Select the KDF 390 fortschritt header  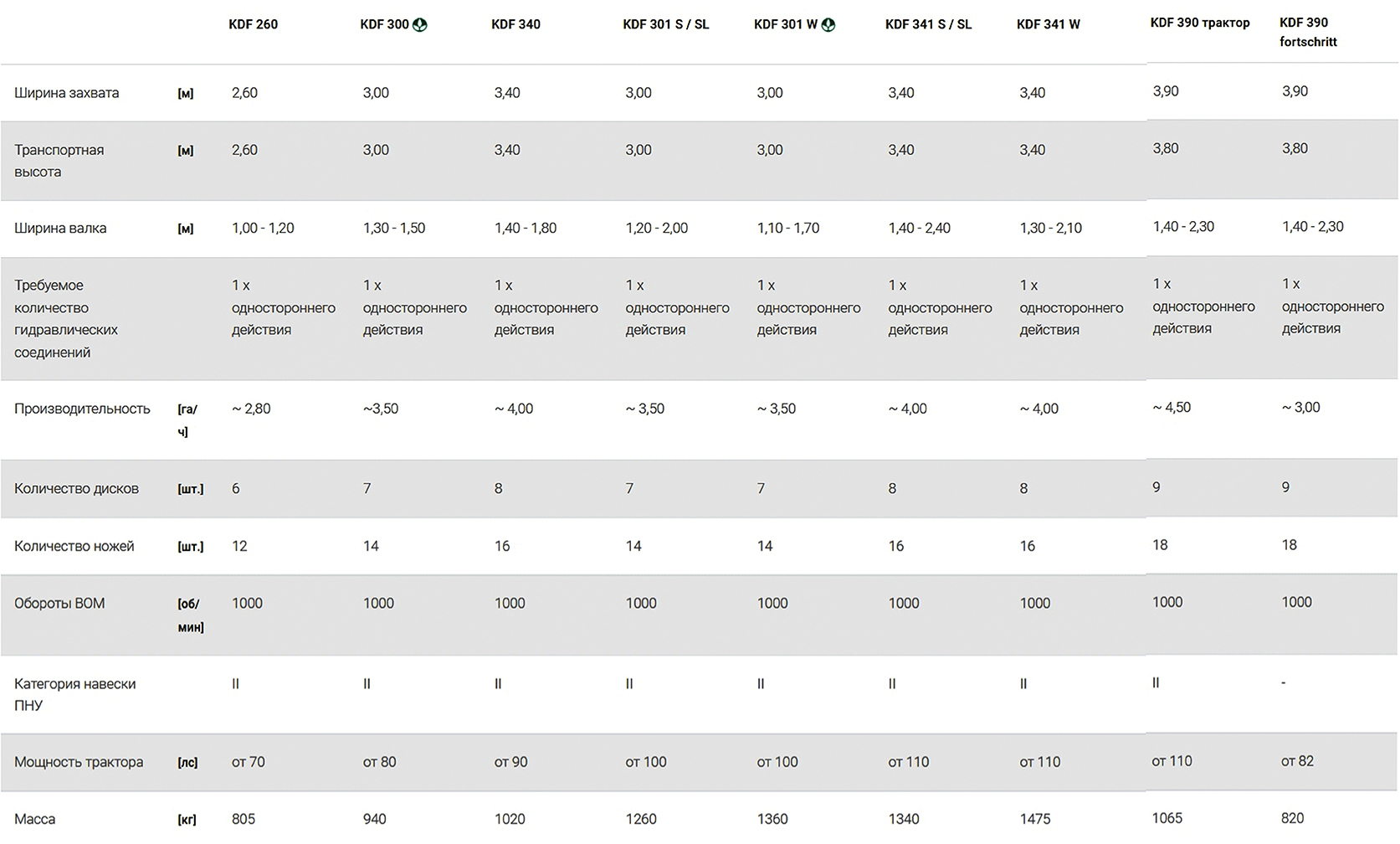[x=1308, y=32]
